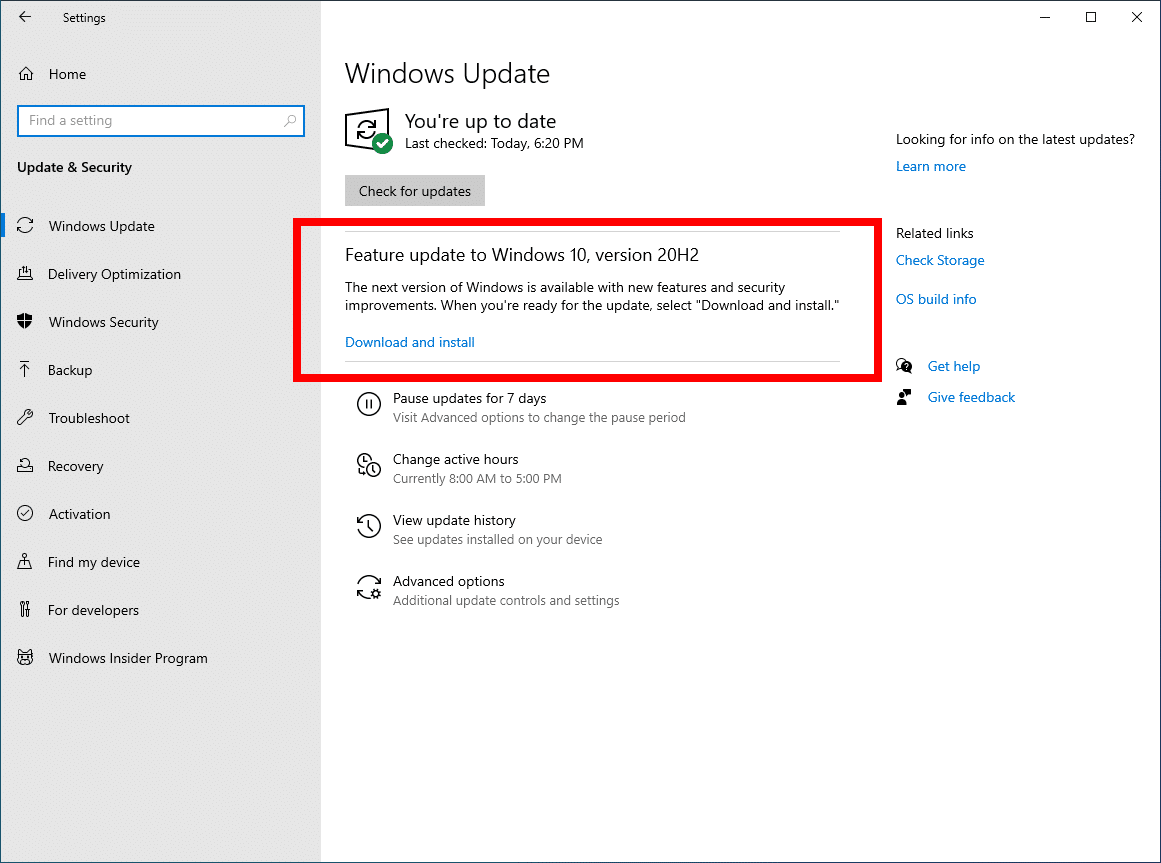Click the Download and install link
Viewport: 1161px width, 863px height.
(409, 342)
